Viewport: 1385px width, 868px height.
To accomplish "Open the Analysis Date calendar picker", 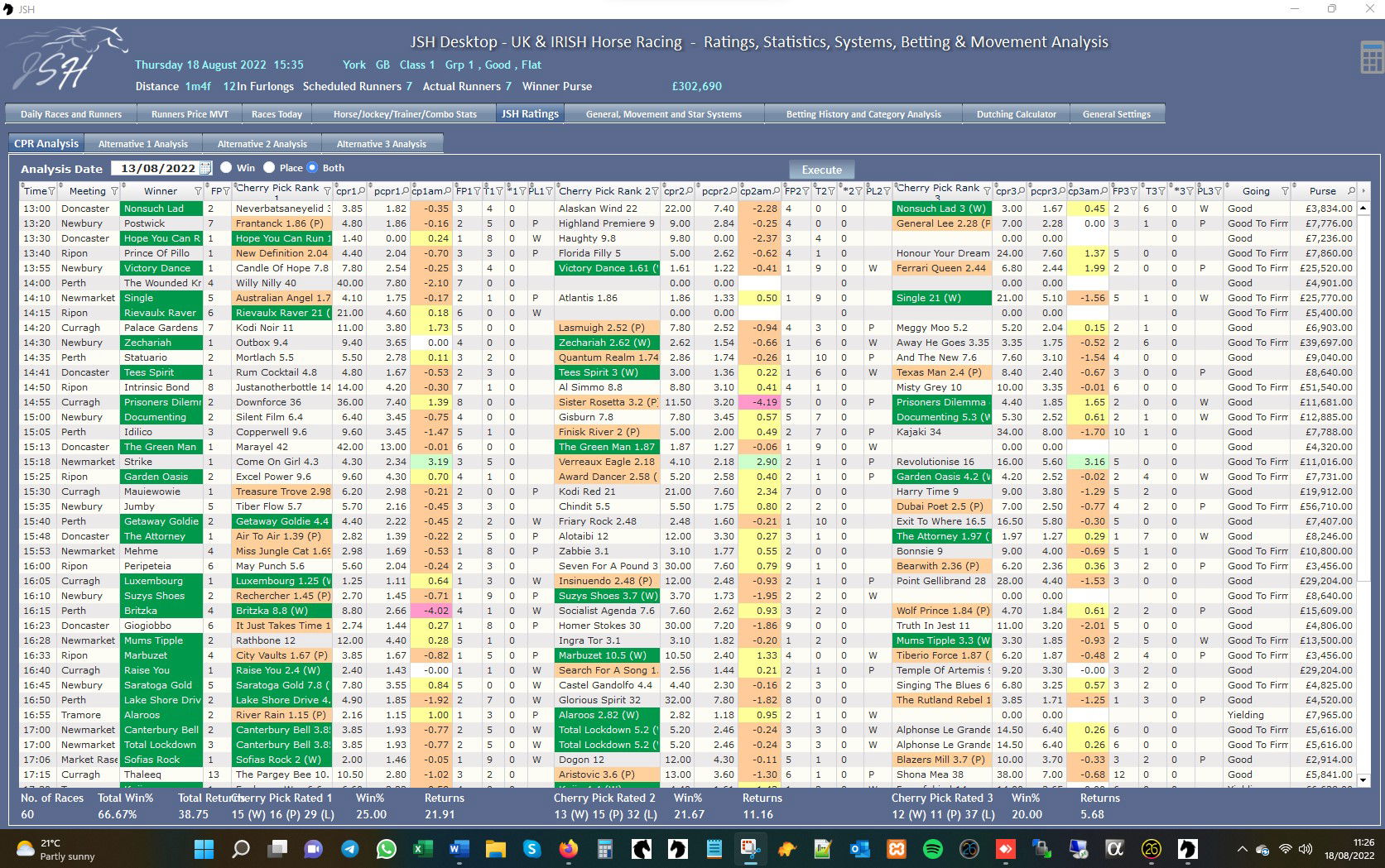I will pyautogui.click(x=205, y=168).
